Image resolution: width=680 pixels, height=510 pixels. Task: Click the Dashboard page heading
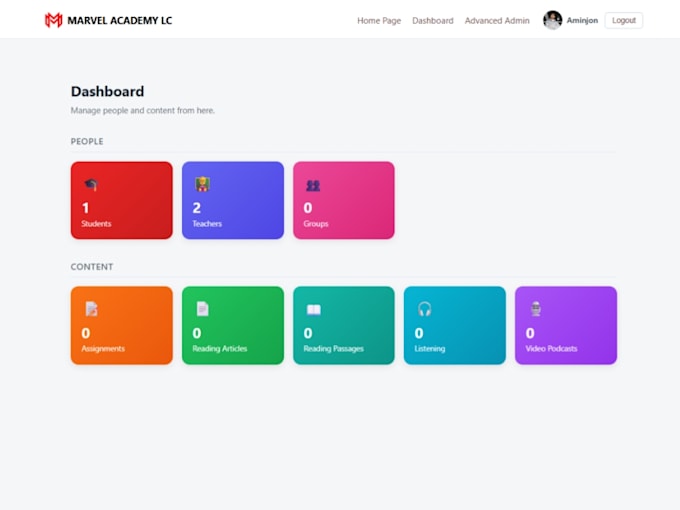coord(108,92)
